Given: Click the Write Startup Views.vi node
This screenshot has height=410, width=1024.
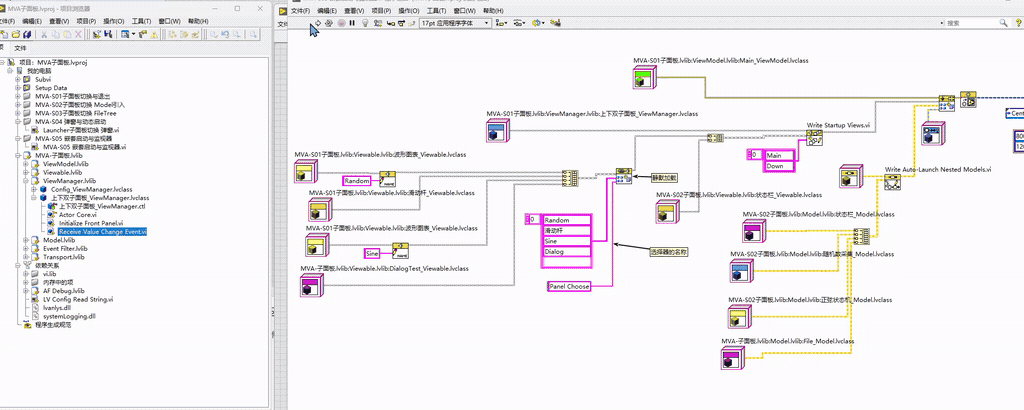Looking at the screenshot, I should (814, 140).
